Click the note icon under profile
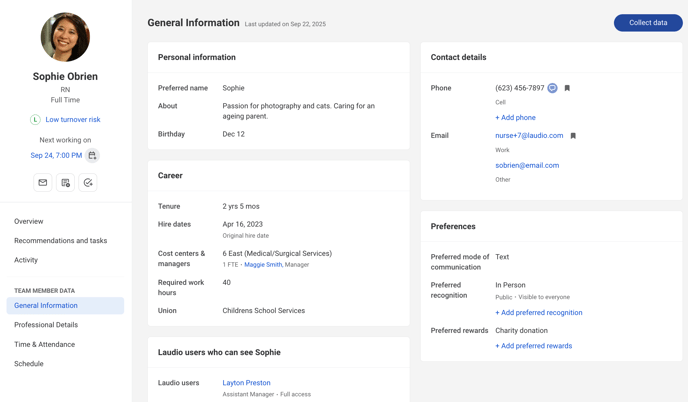688x402 pixels. point(65,183)
